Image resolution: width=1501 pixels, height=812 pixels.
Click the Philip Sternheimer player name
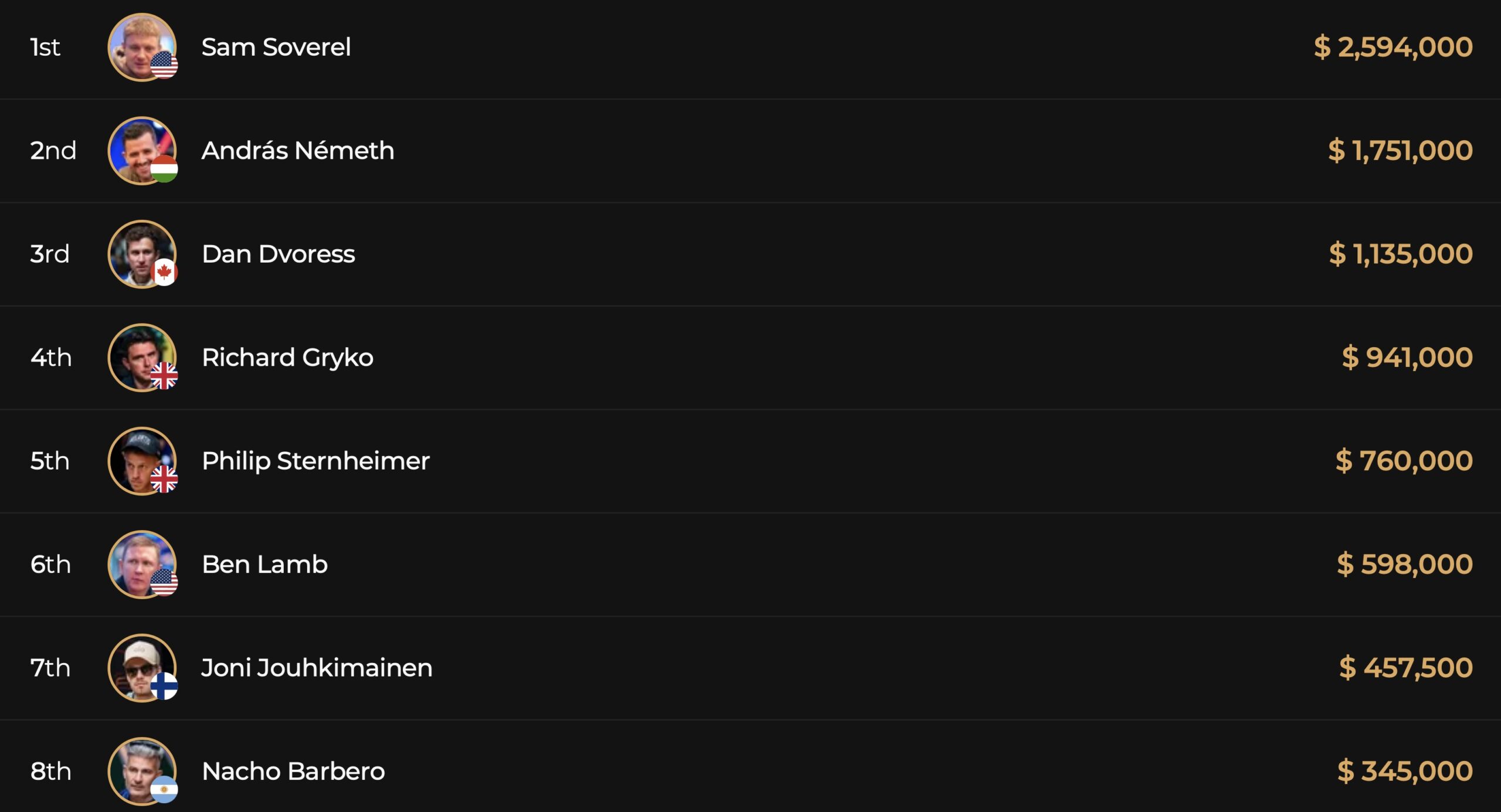pos(315,461)
